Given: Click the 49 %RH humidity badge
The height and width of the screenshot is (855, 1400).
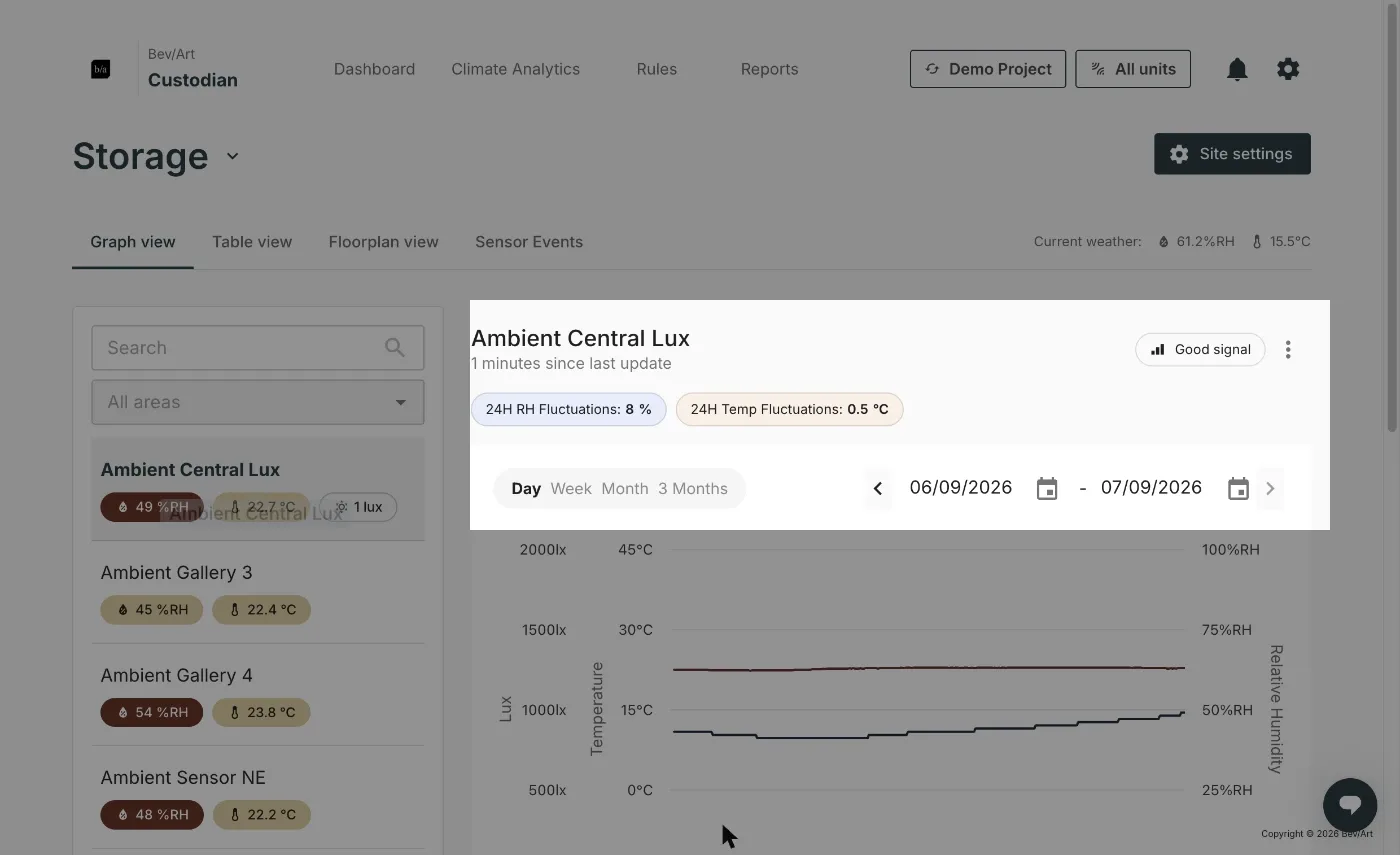Looking at the screenshot, I should point(152,507).
